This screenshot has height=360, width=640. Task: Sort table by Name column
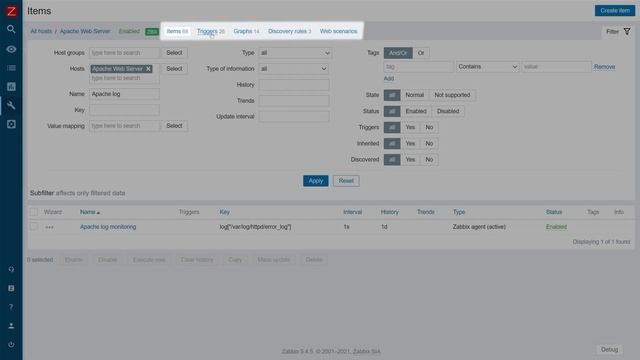tap(90, 212)
